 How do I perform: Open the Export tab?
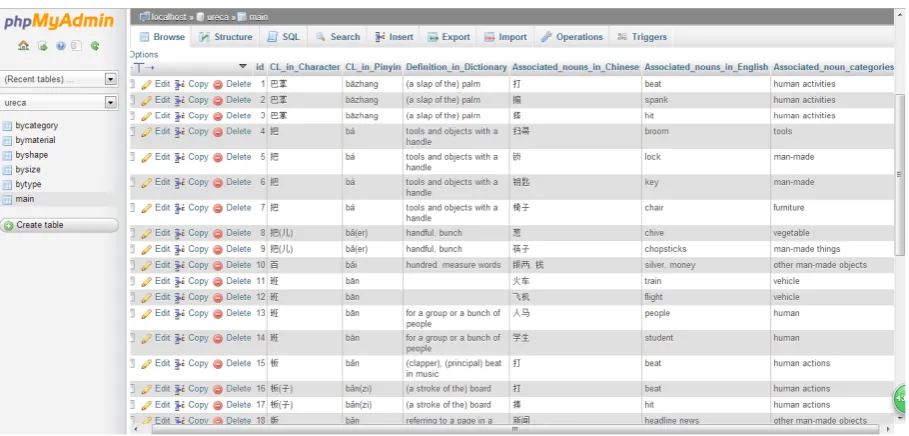(449, 37)
